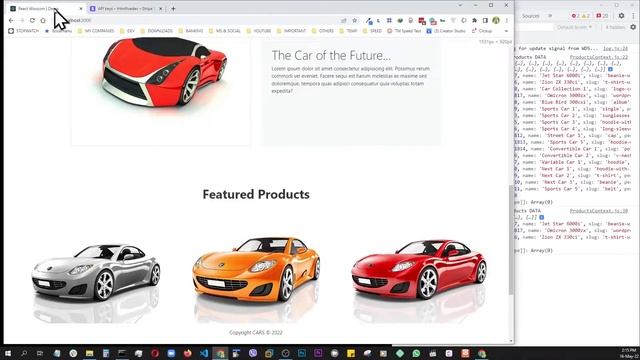This screenshot has height=360, width=640.
Task: Click the 'Car Collection 1' console row
Action: click(573, 89)
